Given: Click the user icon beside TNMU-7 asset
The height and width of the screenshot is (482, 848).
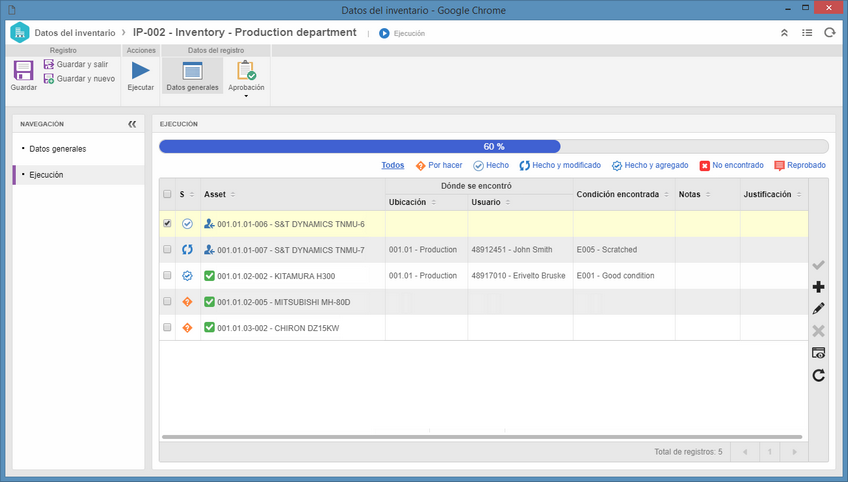Looking at the screenshot, I should 209,249.
